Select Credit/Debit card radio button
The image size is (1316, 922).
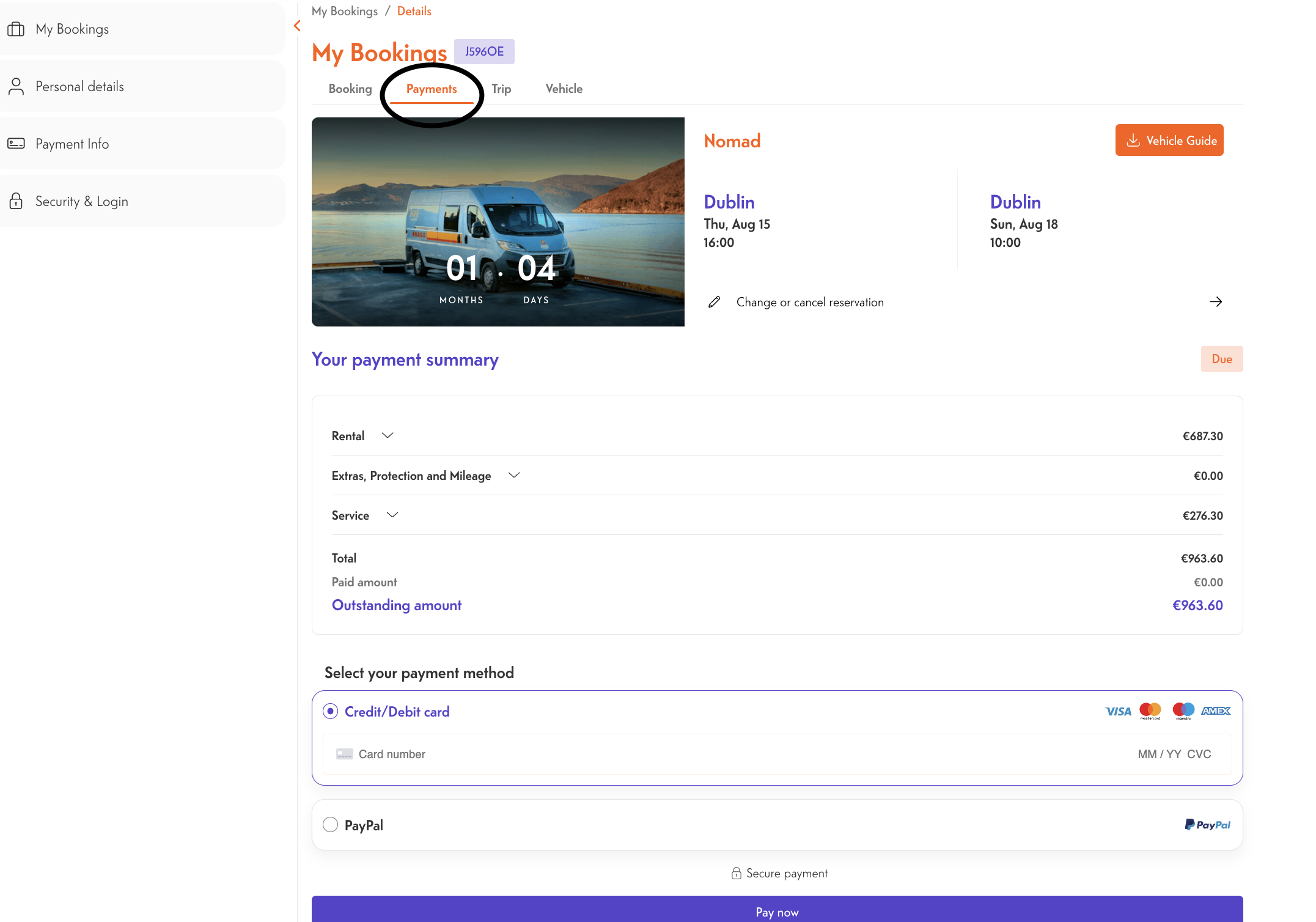click(330, 711)
